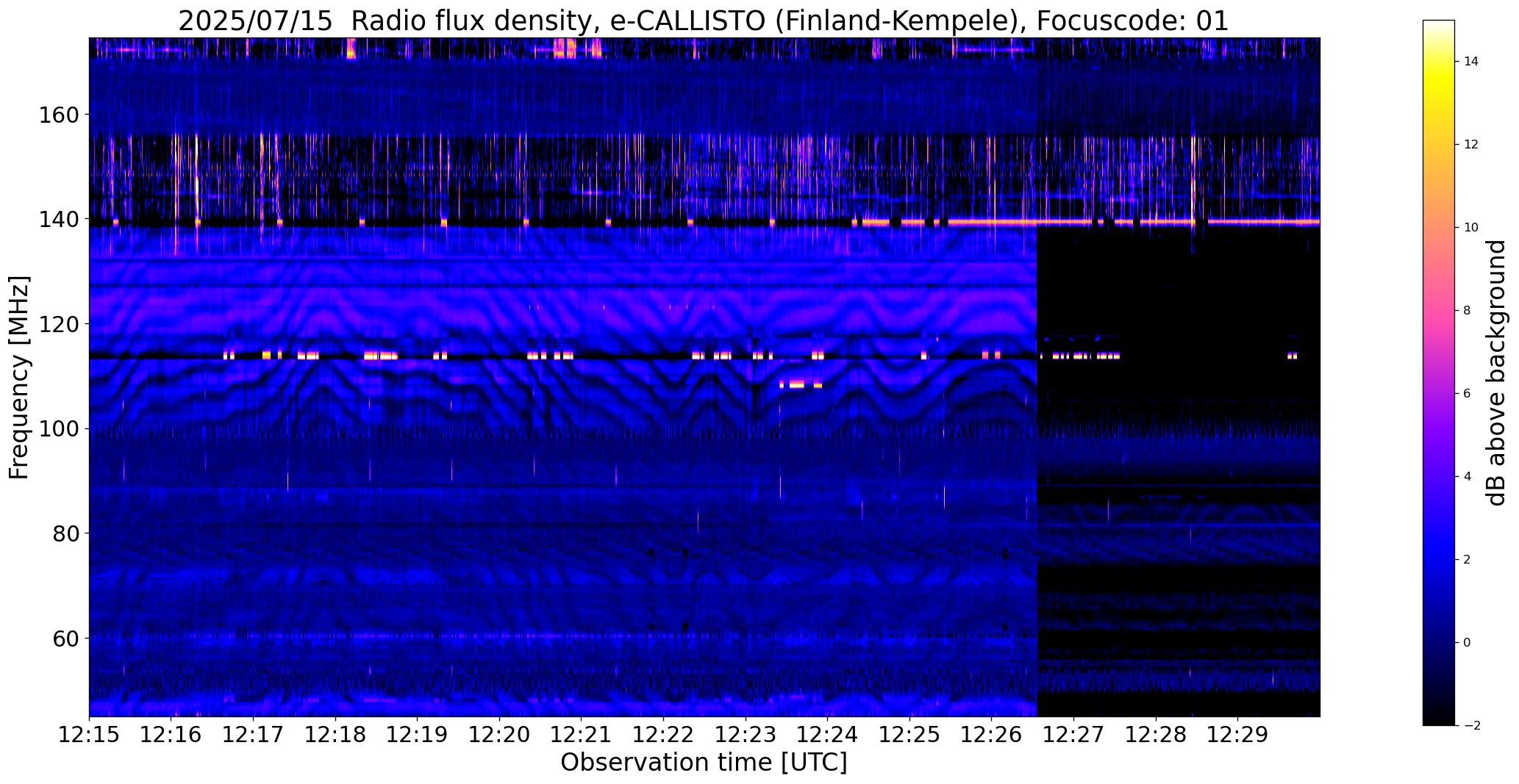The height and width of the screenshot is (784, 1519).
Task: Select the 12:22 time tick label
Action: [x=664, y=735]
